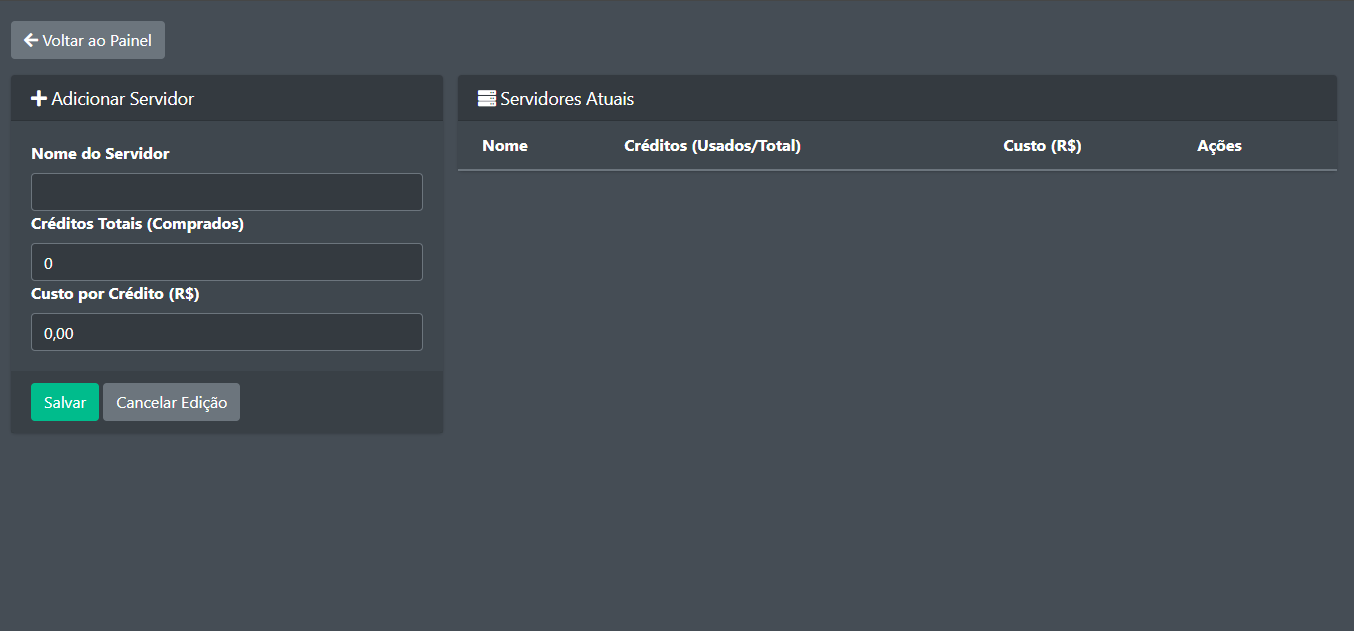The width and height of the screenshot is (1354, 631).
Task: Click the form footer beside Cancelar Edição
Action: pyautogui.click(x=340, y=402)
